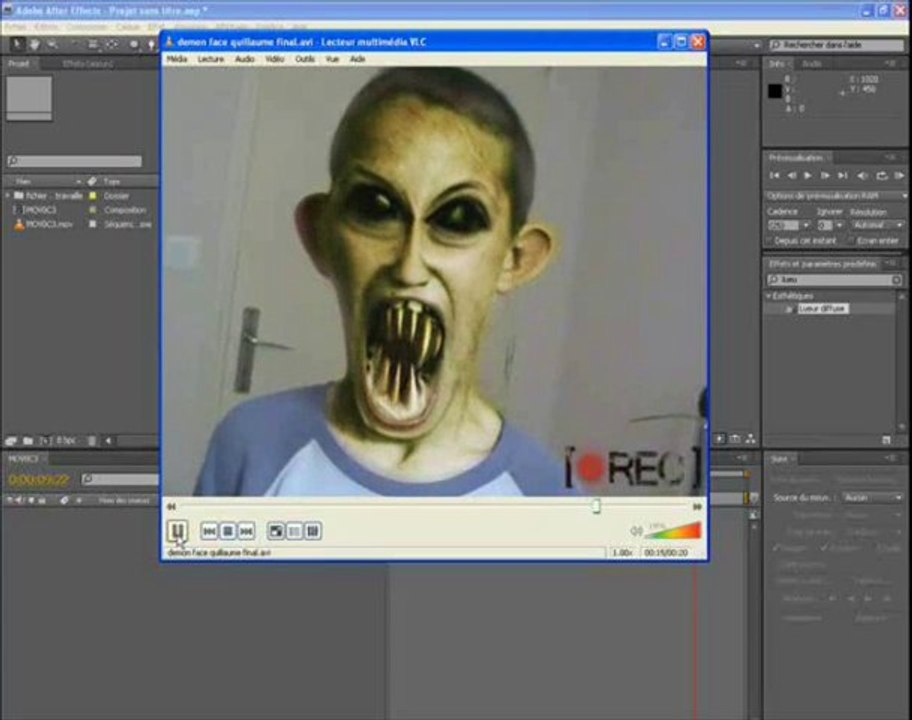Collapse the Esthétiques effects category

769,296
